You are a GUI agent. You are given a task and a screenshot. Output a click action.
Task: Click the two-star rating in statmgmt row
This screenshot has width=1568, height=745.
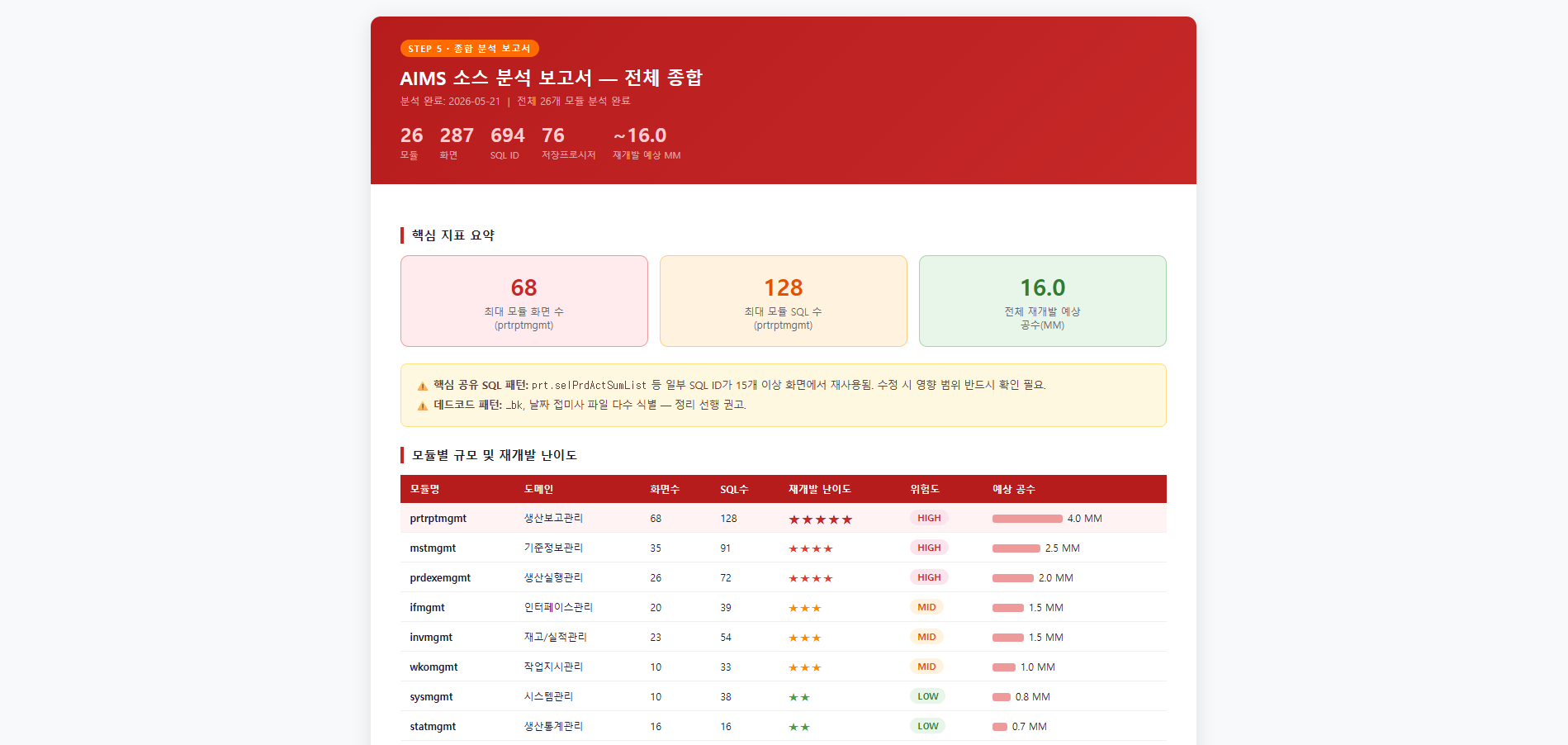[x=799, y=727]
